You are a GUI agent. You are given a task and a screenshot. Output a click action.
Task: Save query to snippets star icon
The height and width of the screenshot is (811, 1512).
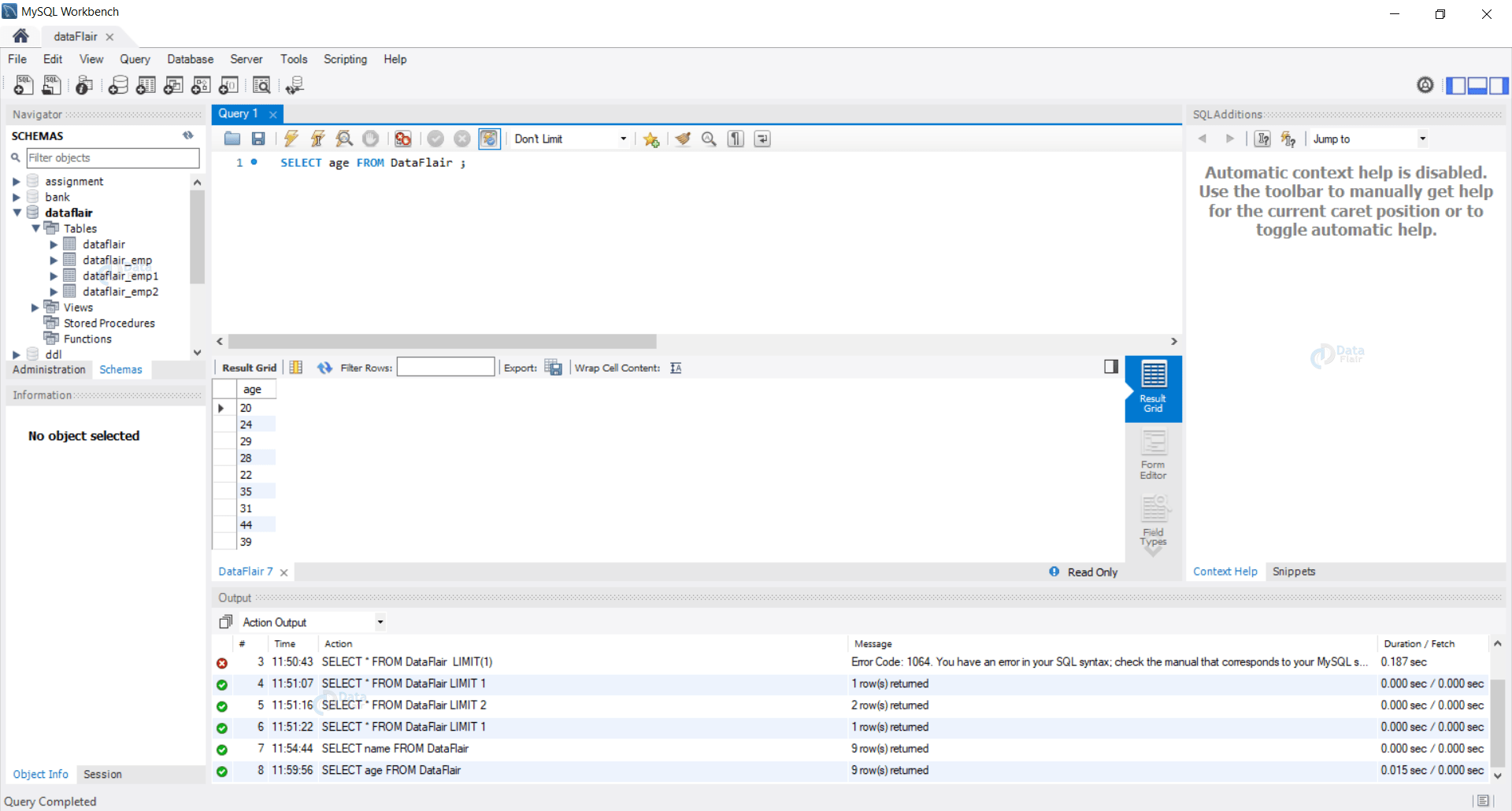(651, 139)
